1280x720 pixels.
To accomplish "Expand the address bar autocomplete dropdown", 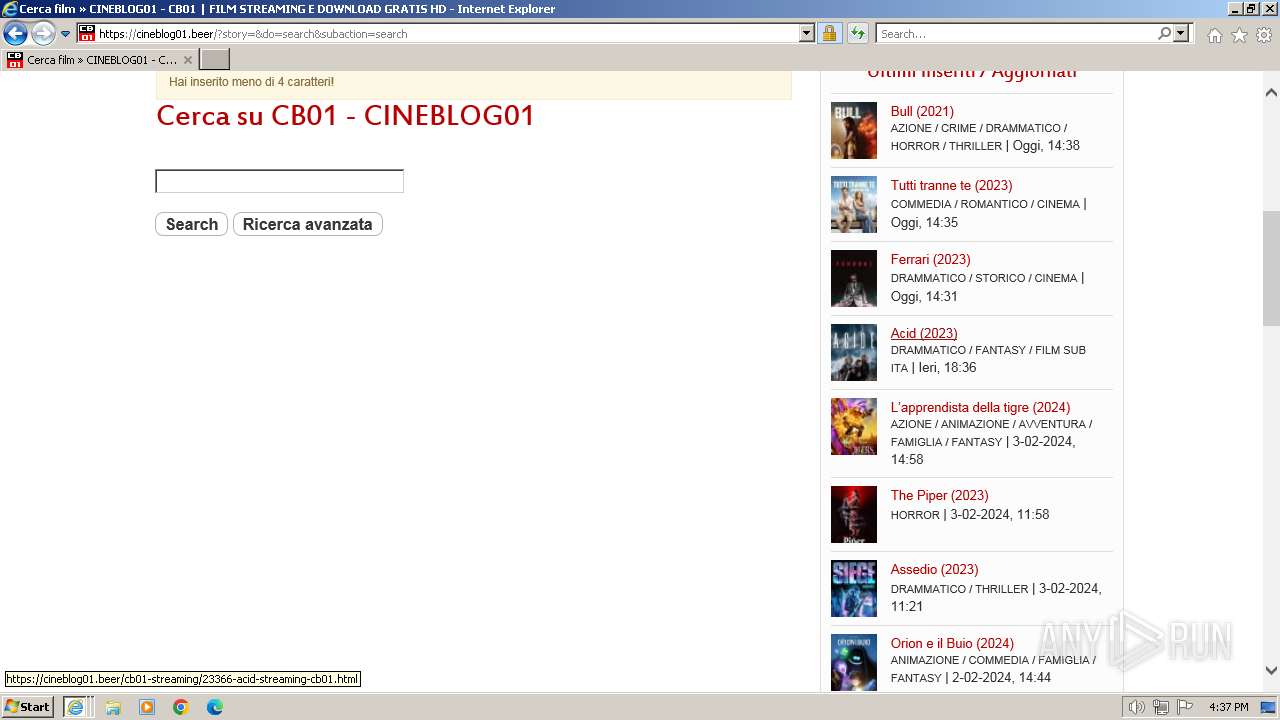I will click(x=807, y=33).
